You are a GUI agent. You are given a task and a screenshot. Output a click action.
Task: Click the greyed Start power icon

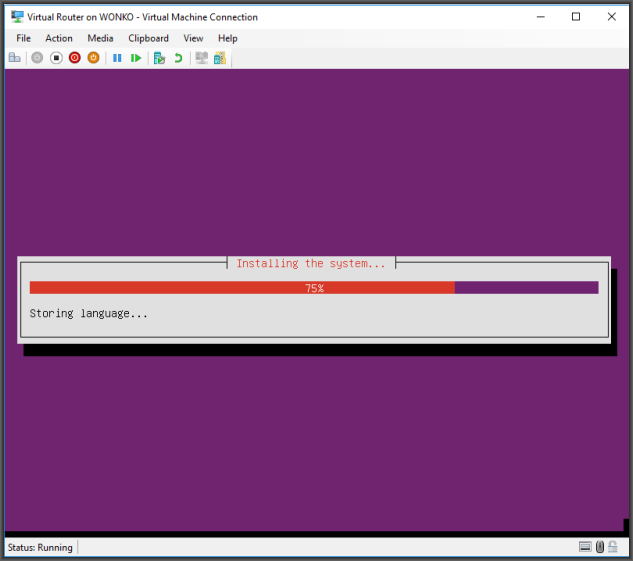37,58
